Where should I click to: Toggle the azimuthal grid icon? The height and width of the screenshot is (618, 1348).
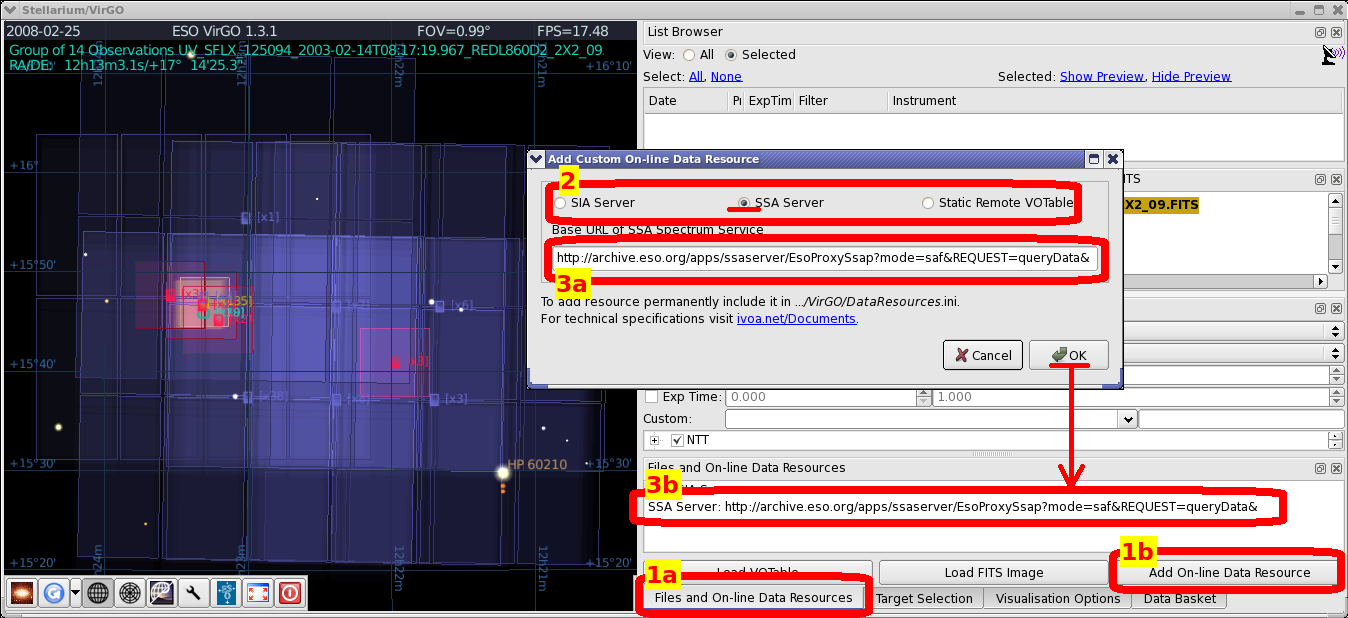[130, 593]
